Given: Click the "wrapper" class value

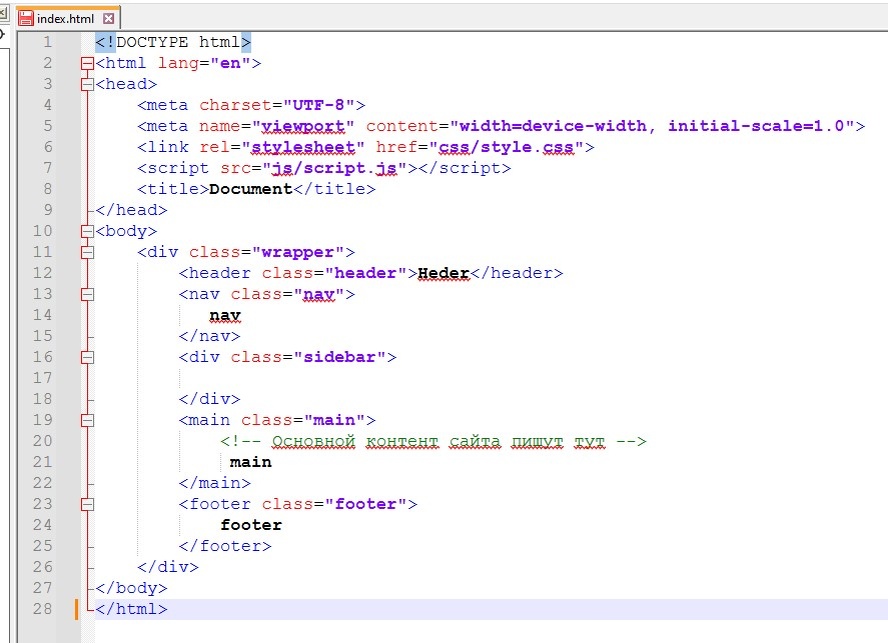Looking at the screenshot, I should [x=298, y=252].
